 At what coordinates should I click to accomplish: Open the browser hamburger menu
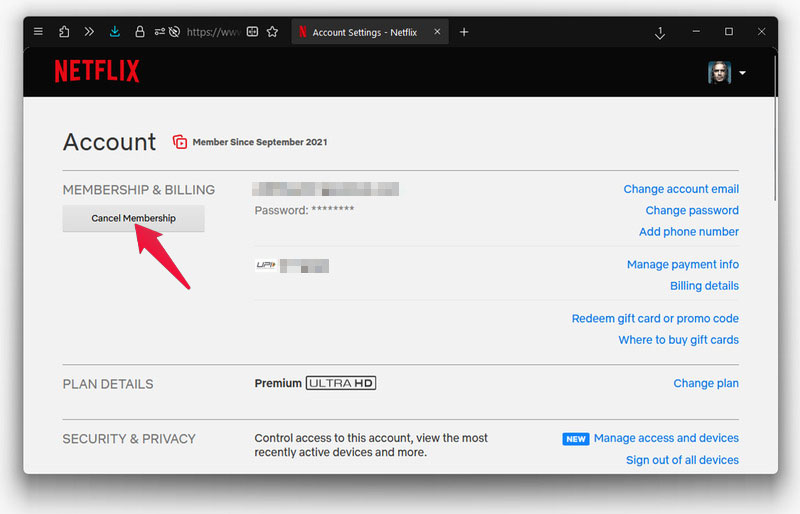38,32
